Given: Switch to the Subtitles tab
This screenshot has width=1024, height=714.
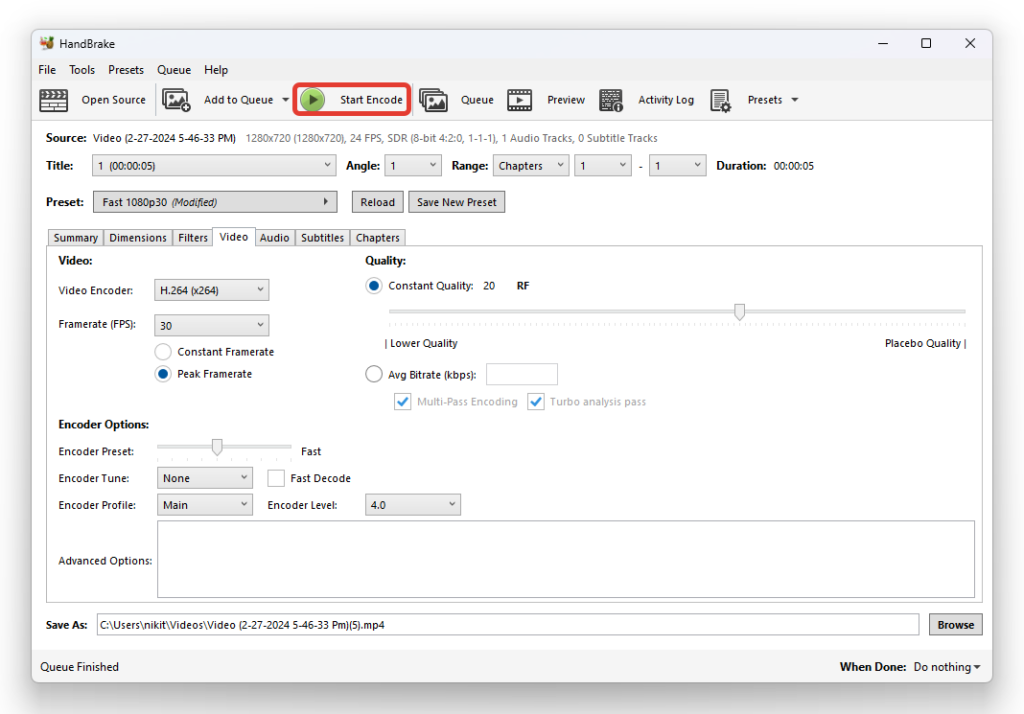Looking at the screenshot, I should 323,238.
